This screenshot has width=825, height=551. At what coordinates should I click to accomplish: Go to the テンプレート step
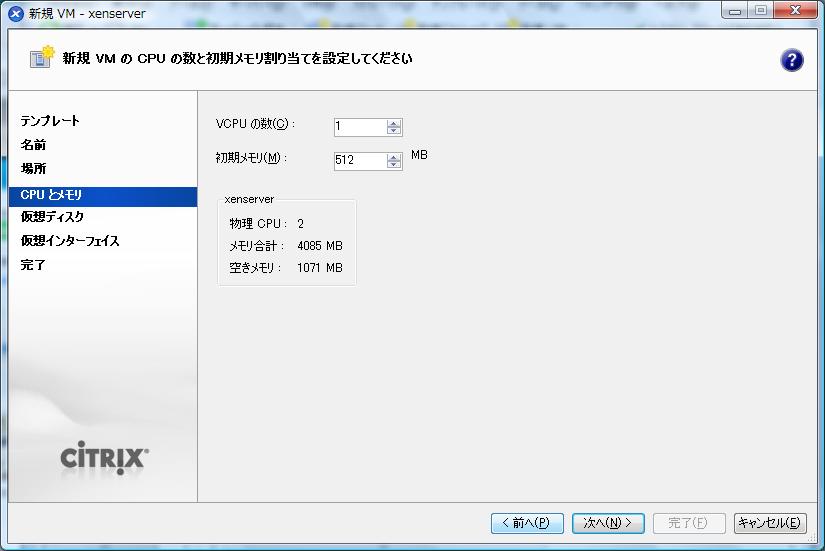point(50,121)
